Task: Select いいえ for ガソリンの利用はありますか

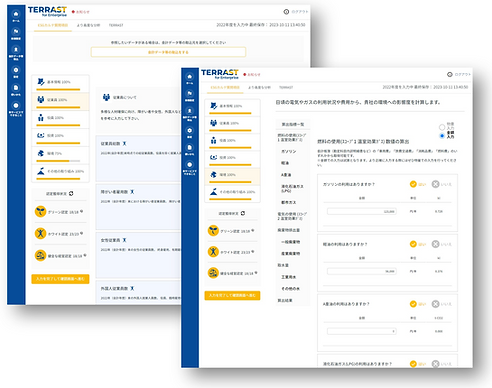Action: click(x=442, y=184)
